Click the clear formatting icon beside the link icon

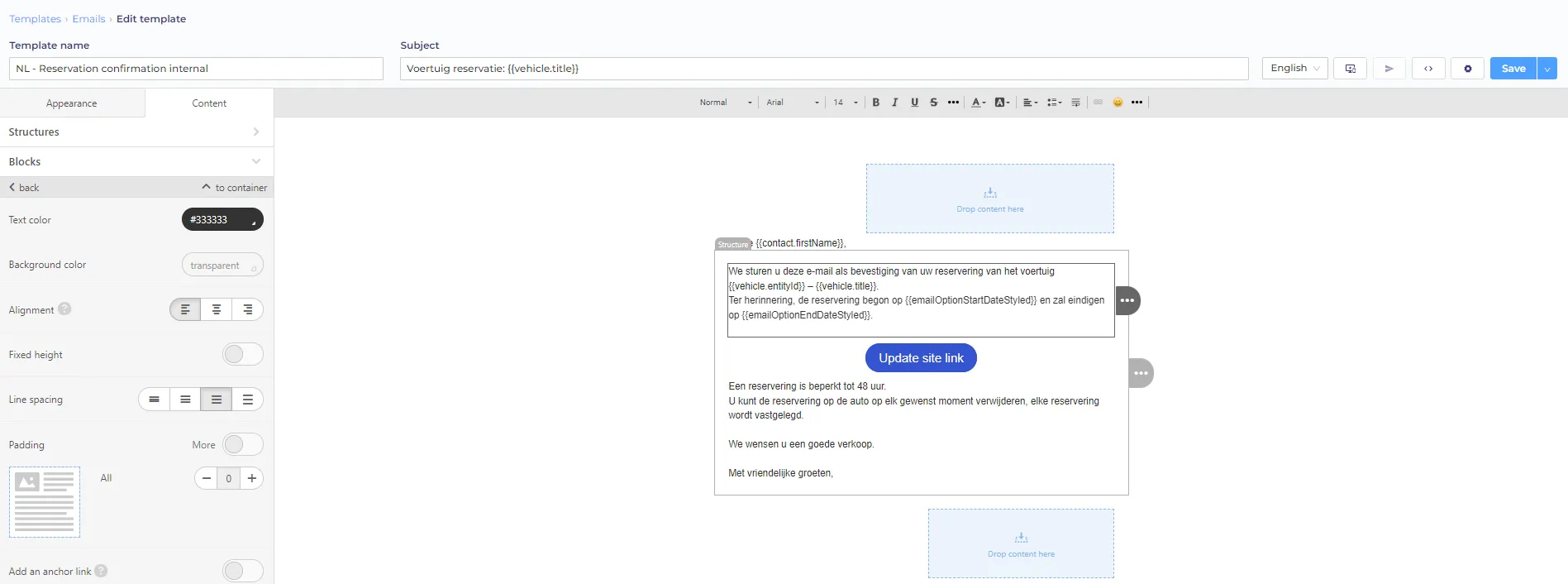[x=1075, y=103]
